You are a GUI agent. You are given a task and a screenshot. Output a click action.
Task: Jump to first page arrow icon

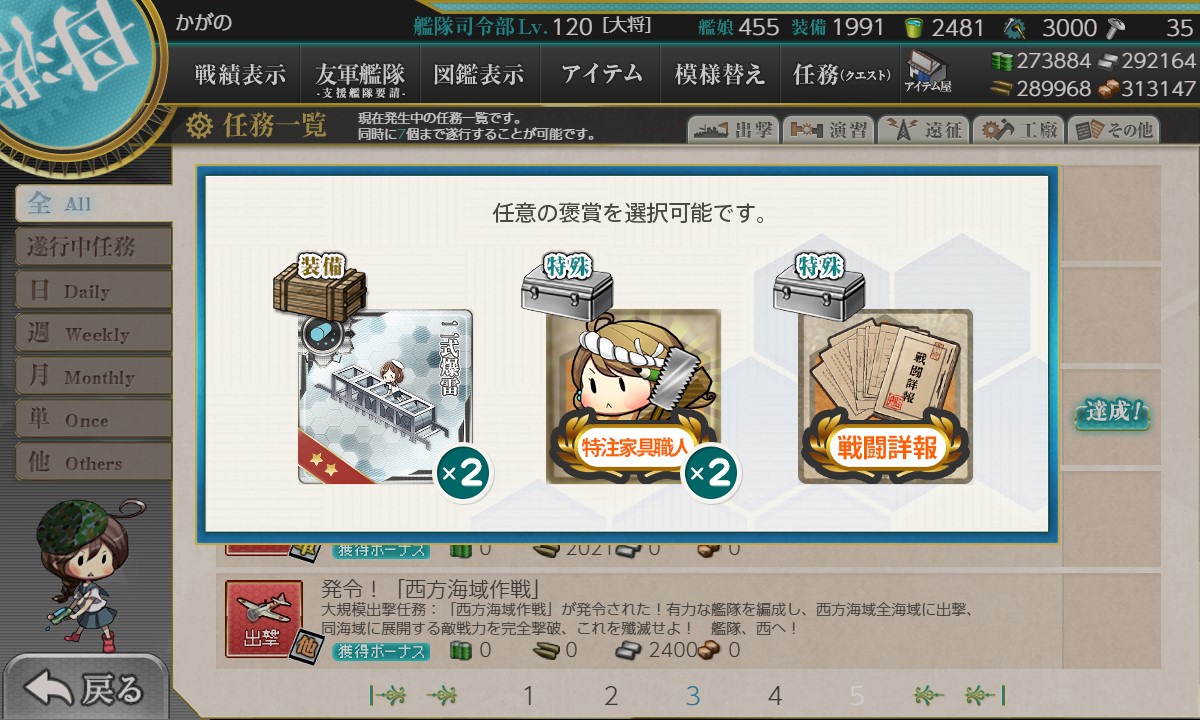[x=389, y=695]
